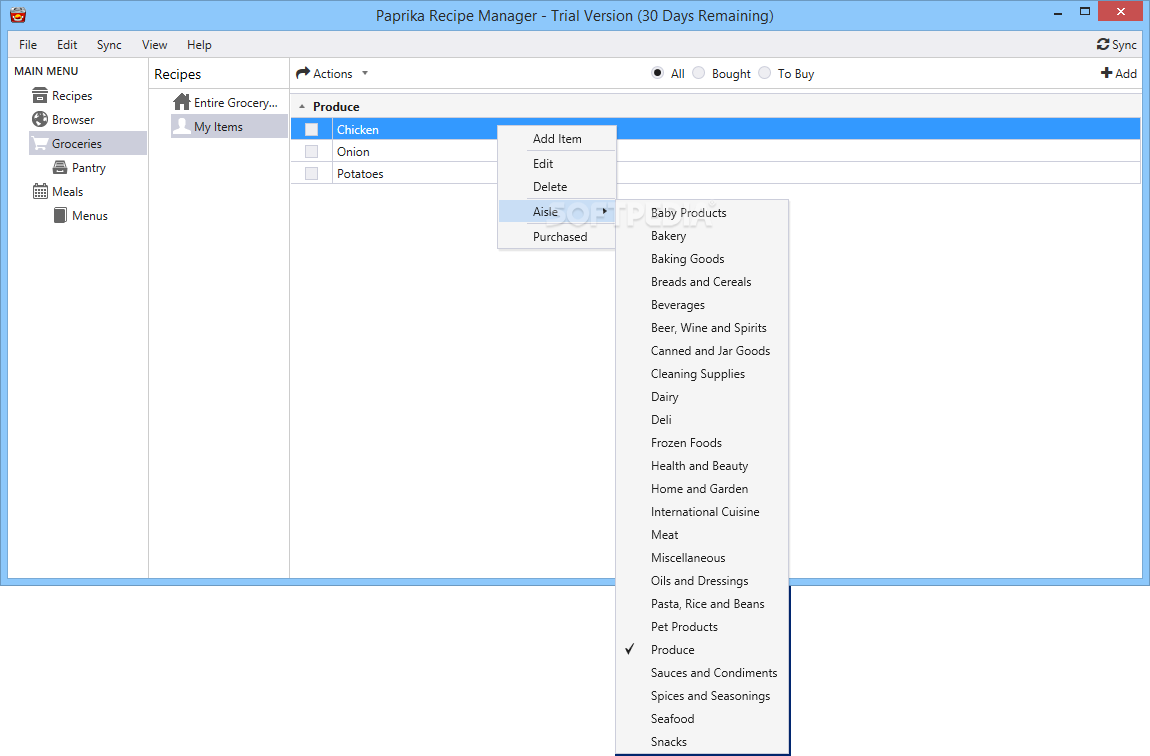Check the Potatoes item checkbox
Image resolution: width=1150 pixels, height=756 pixels.
pyautogui.click(x=312, y=174)
